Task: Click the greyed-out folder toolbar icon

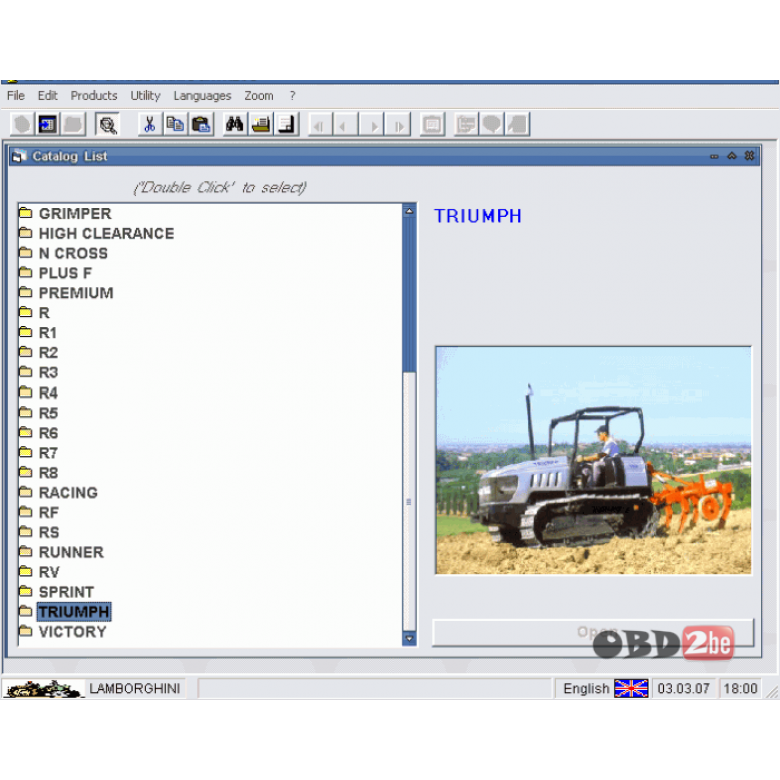Action: [x=73, y=124]
